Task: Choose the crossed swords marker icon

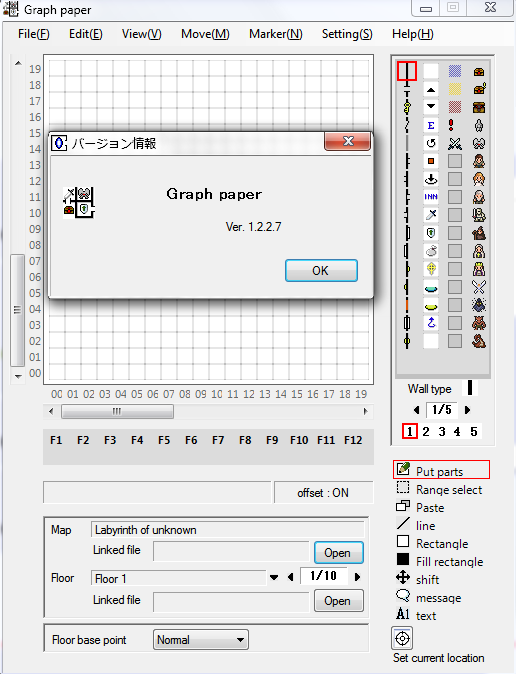Action: [455, 143]
